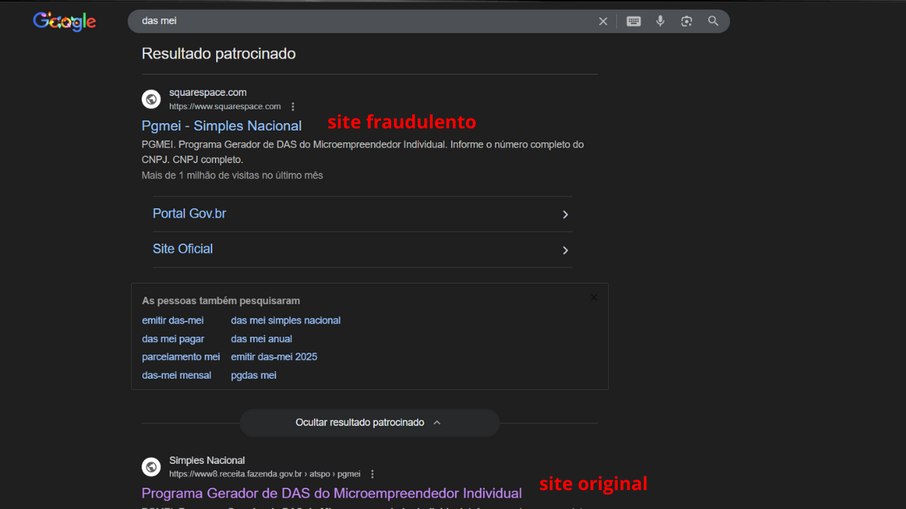Close the 'As pessoas também pesquisaram' box
This screenshot has width=906, height=509.
(593, 298)
